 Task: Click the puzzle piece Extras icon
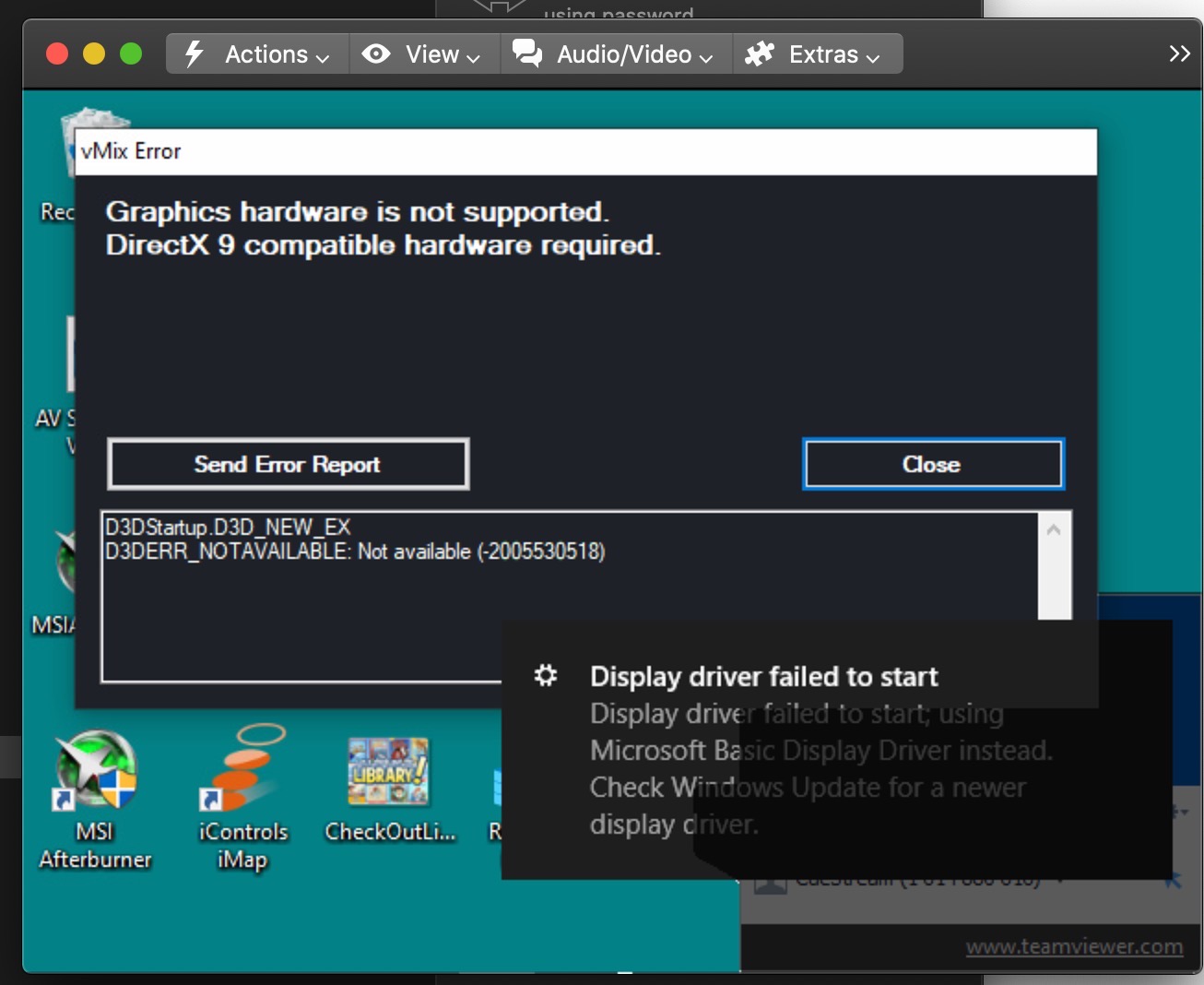click(760, 54)
